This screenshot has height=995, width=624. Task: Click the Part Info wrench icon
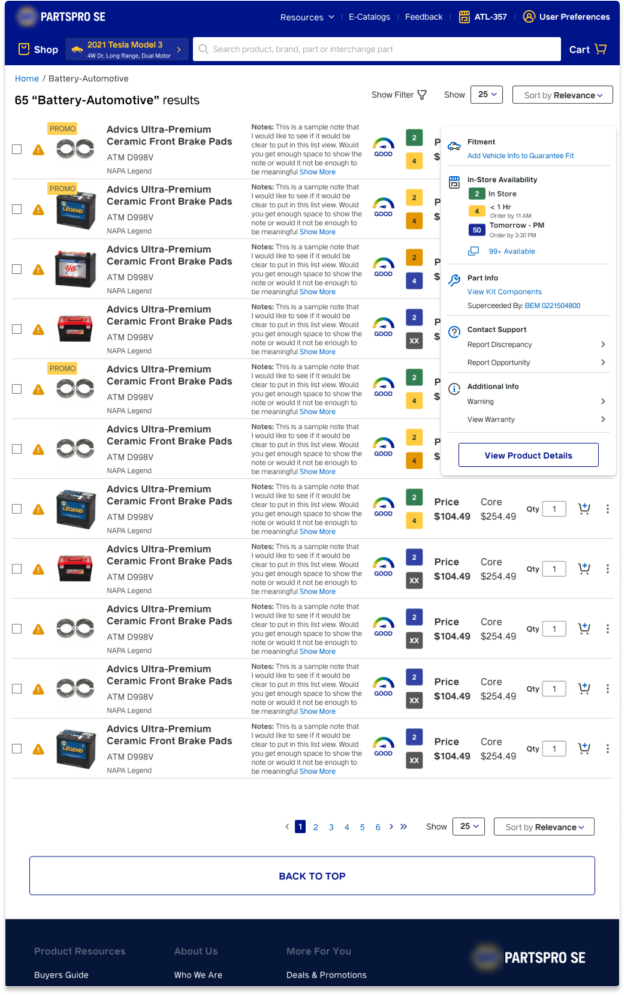454,280
